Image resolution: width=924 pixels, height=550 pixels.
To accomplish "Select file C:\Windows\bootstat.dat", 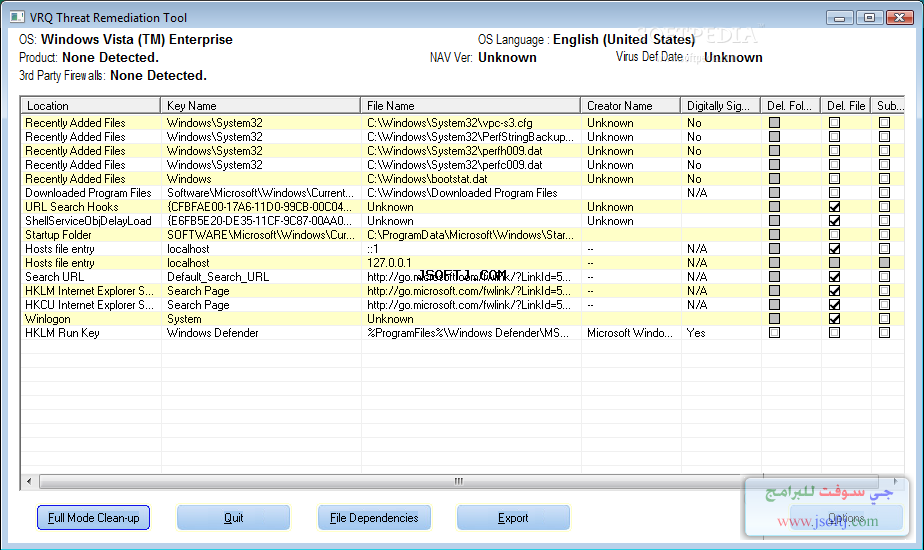I will [427, 179].
